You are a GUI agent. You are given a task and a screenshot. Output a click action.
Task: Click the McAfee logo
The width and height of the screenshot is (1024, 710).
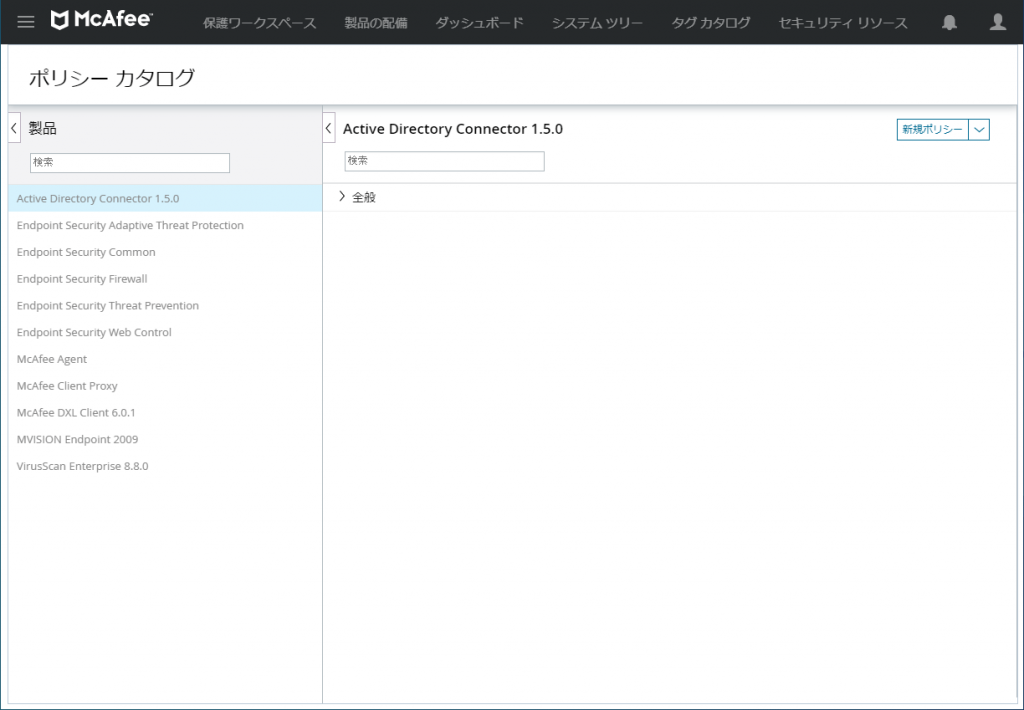click(101, 20)
